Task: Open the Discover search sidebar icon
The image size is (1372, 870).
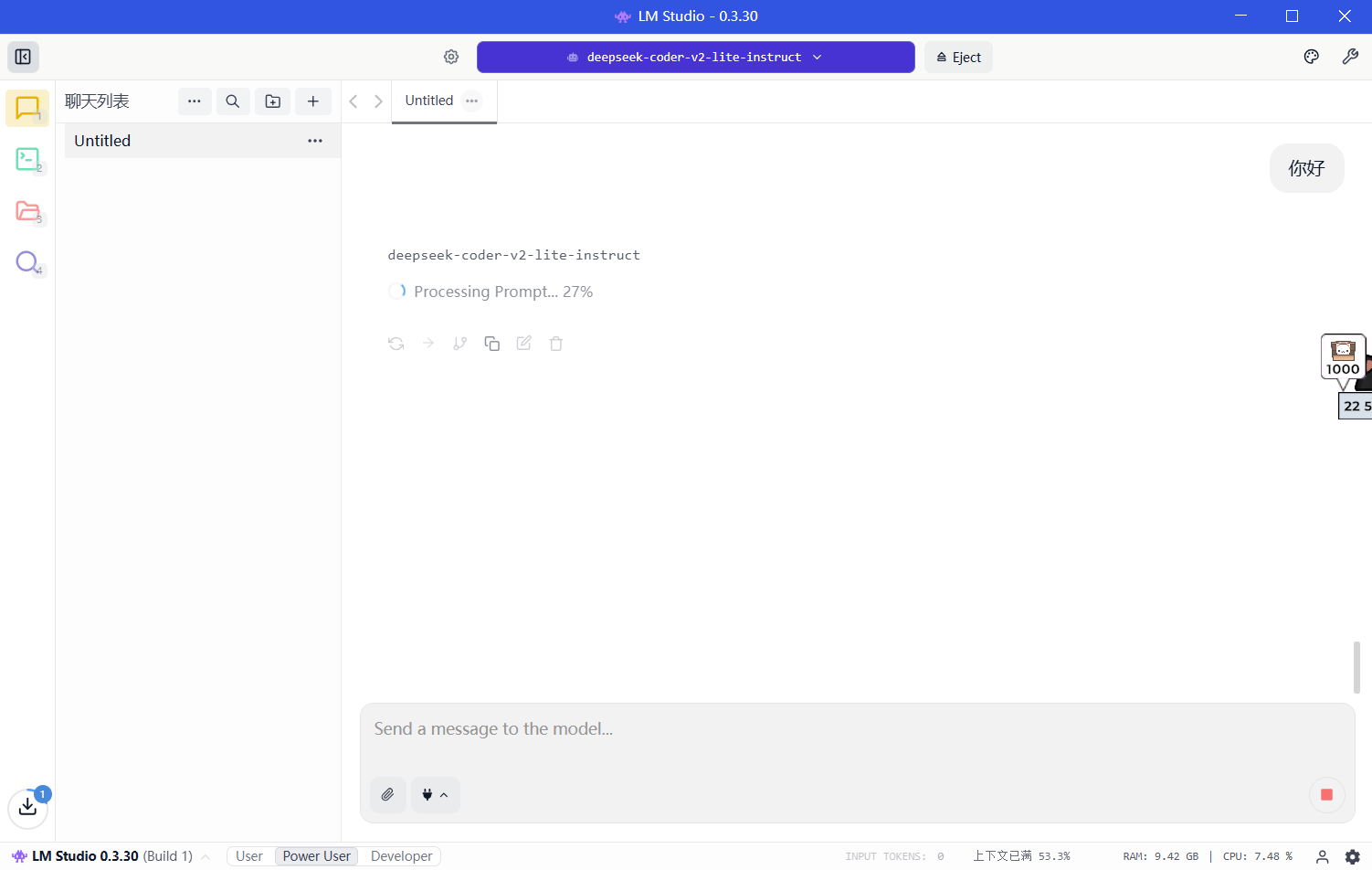Action: click(x=27, y=262)
